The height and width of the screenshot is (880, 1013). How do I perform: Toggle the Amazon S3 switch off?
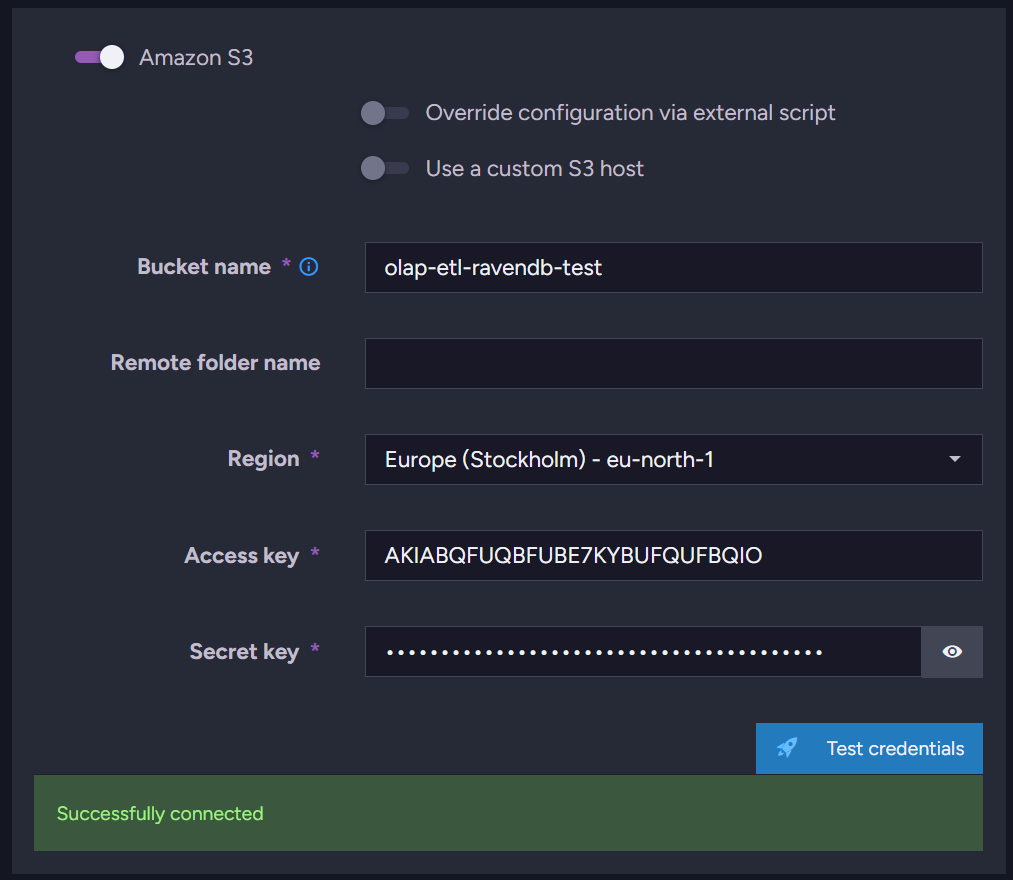(99, 58)
